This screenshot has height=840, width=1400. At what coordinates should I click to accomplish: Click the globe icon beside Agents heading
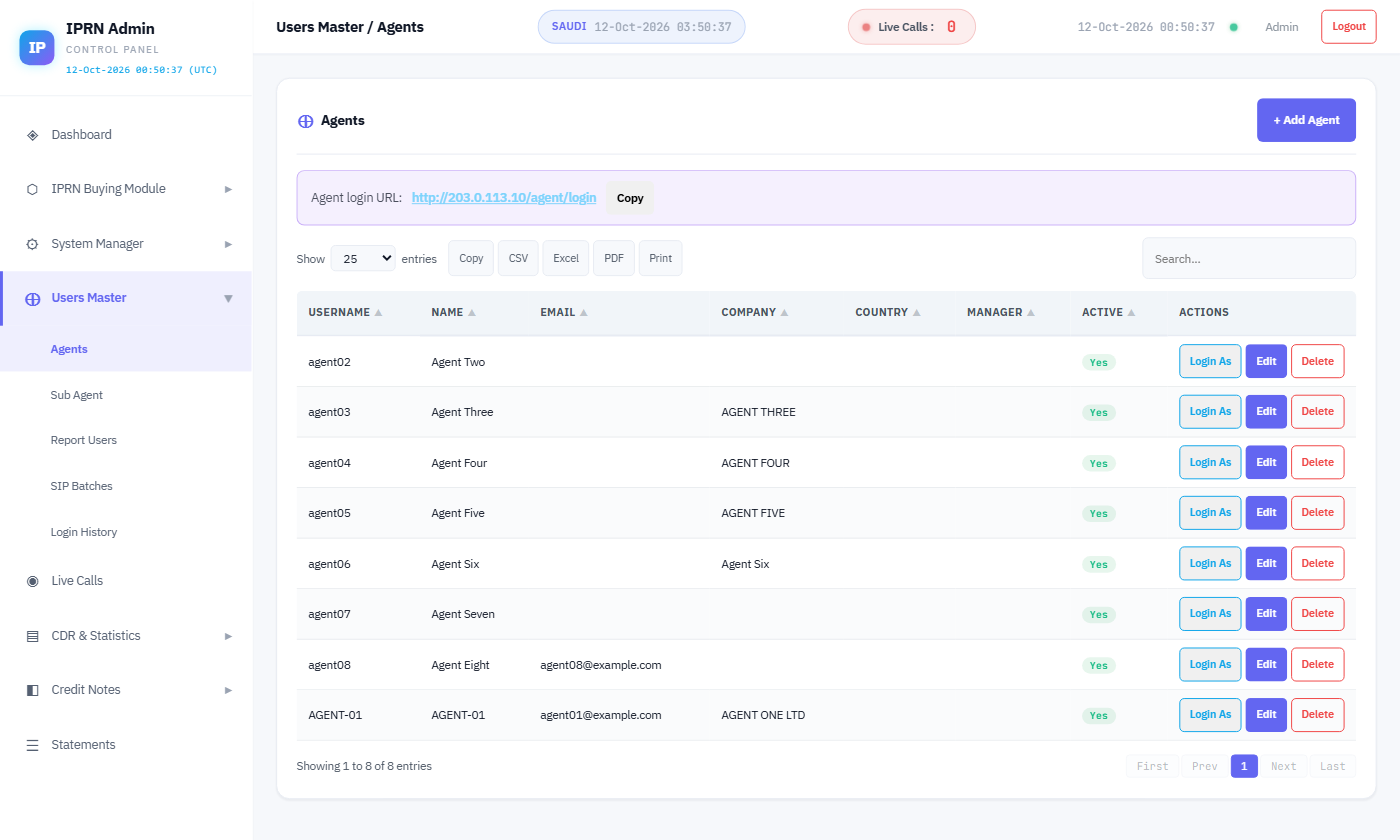(306, 121)
